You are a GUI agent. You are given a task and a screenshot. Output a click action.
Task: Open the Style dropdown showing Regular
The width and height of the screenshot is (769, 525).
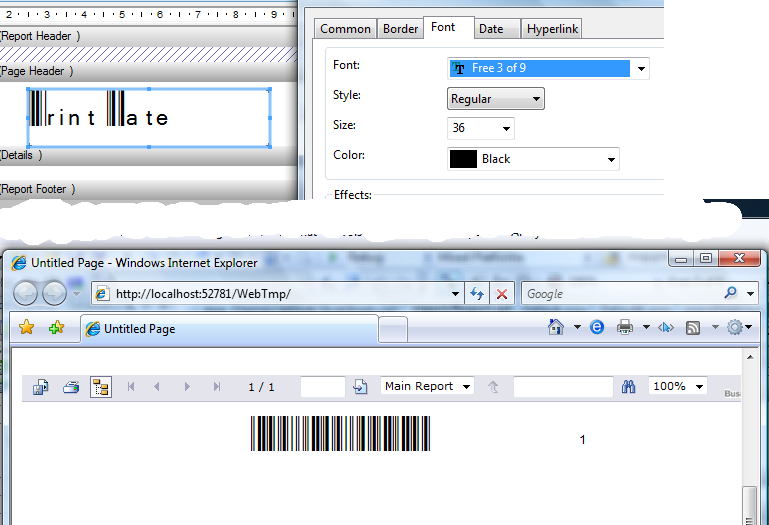tap(537, 99)
